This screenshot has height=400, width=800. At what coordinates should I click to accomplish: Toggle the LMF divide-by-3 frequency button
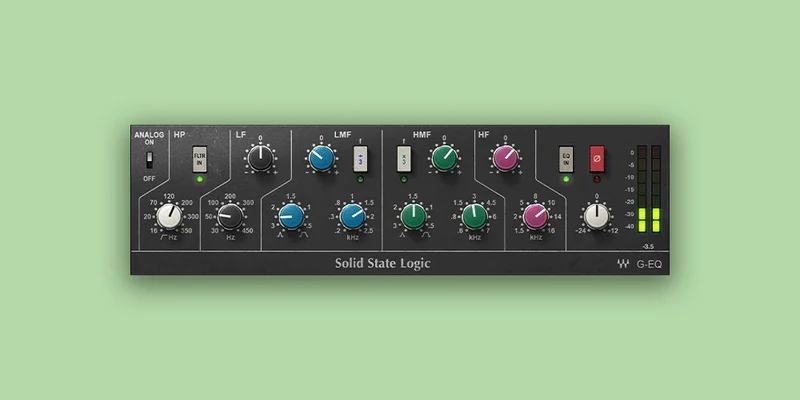[x=360, y=159]
